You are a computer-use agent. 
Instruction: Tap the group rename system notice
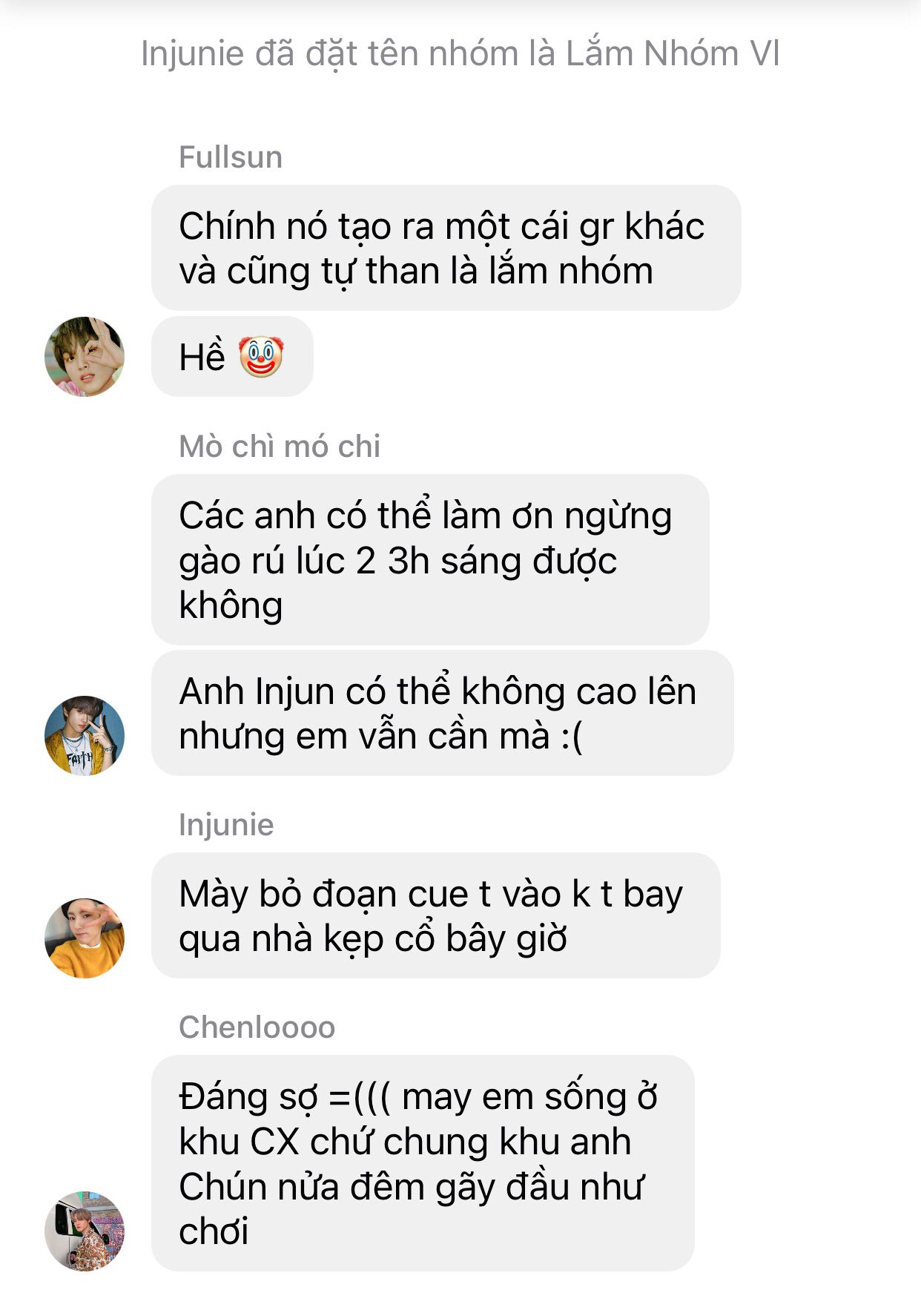(x=460, y=53)
